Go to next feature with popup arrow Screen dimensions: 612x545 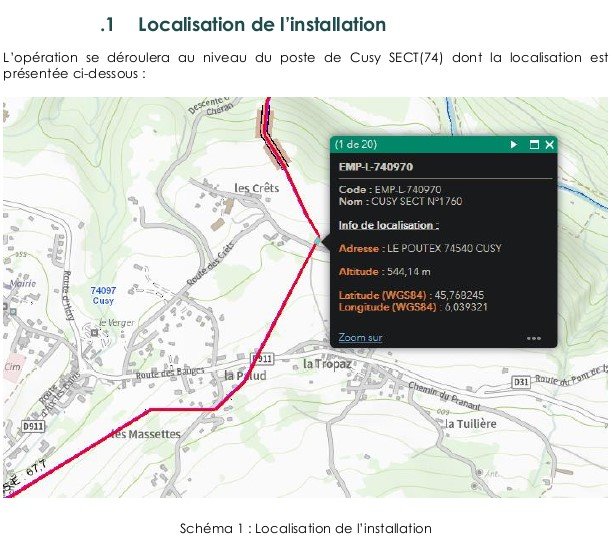pyautogui.click(x=514, y=145)
